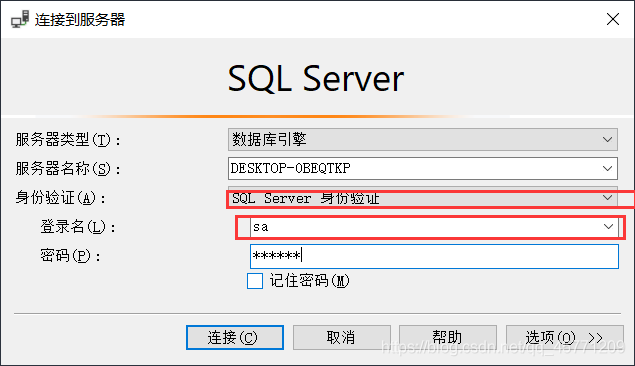This screenshot has width=635, height=366.
Task: Click the 连接 button
Action: [235, 337]
